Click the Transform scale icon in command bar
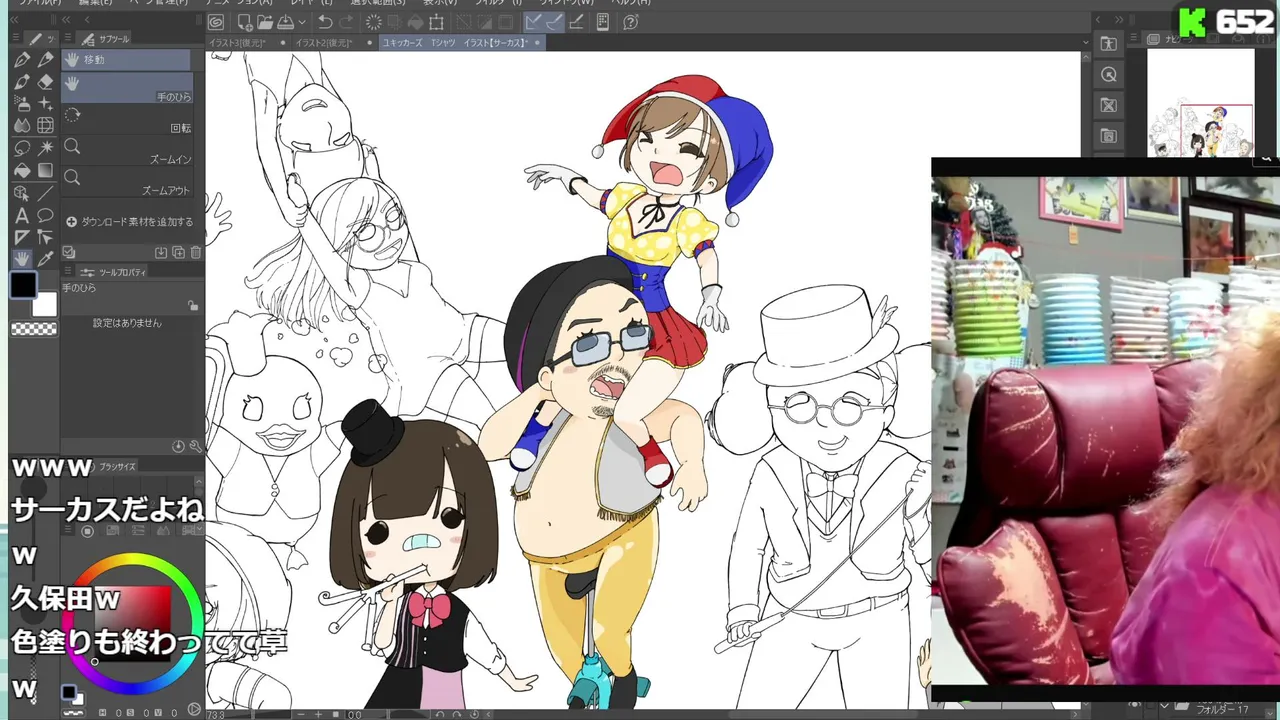1280x720 pixels. [x=436, y=21]
